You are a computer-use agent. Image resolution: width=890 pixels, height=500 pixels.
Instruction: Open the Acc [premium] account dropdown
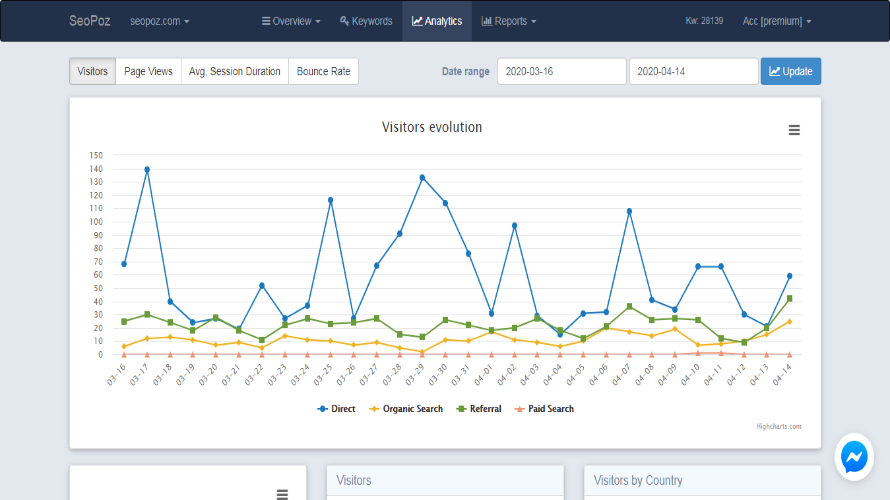[777, 21]
